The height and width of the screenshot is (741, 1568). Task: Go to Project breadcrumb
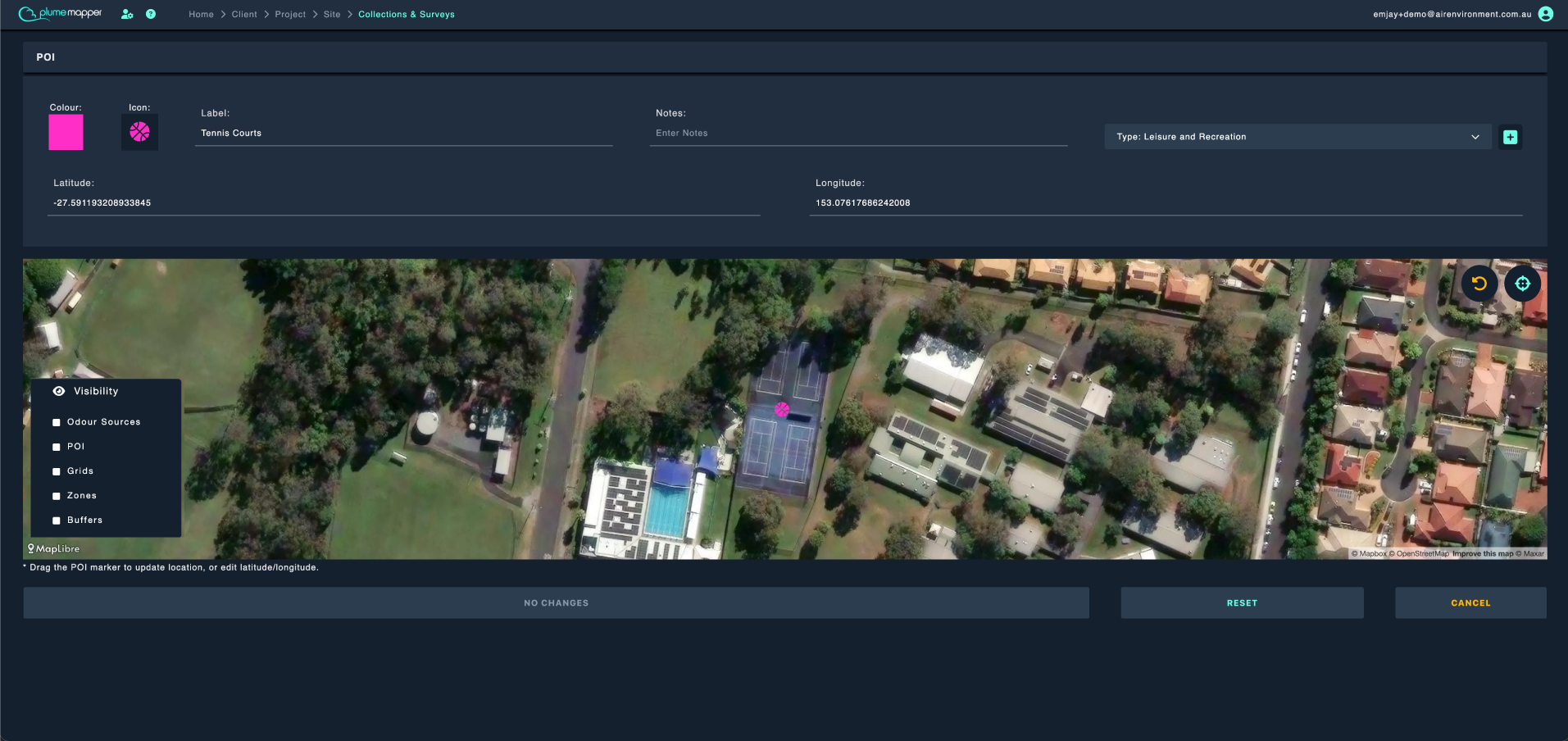tap(290, 14)
